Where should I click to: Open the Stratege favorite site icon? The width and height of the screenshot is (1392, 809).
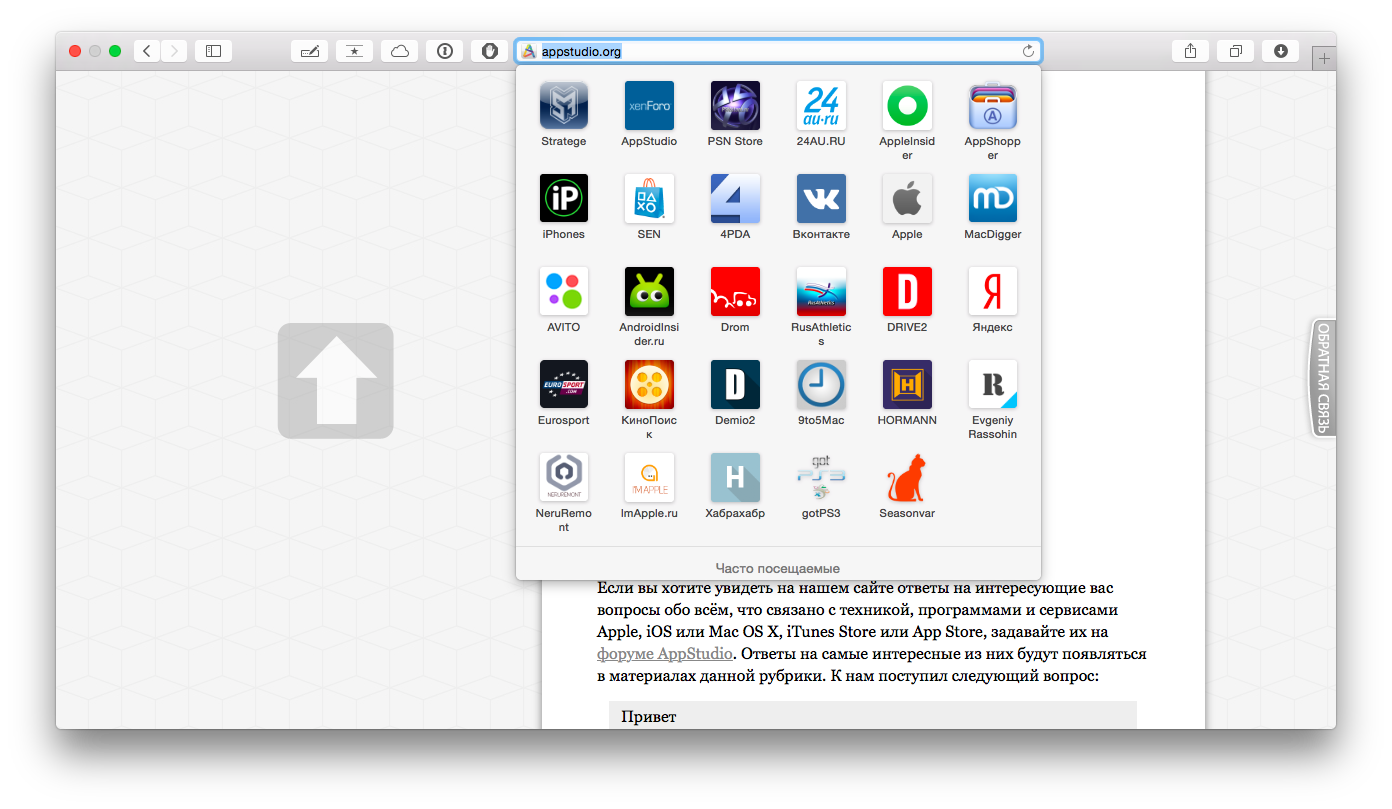coord(564,106)
